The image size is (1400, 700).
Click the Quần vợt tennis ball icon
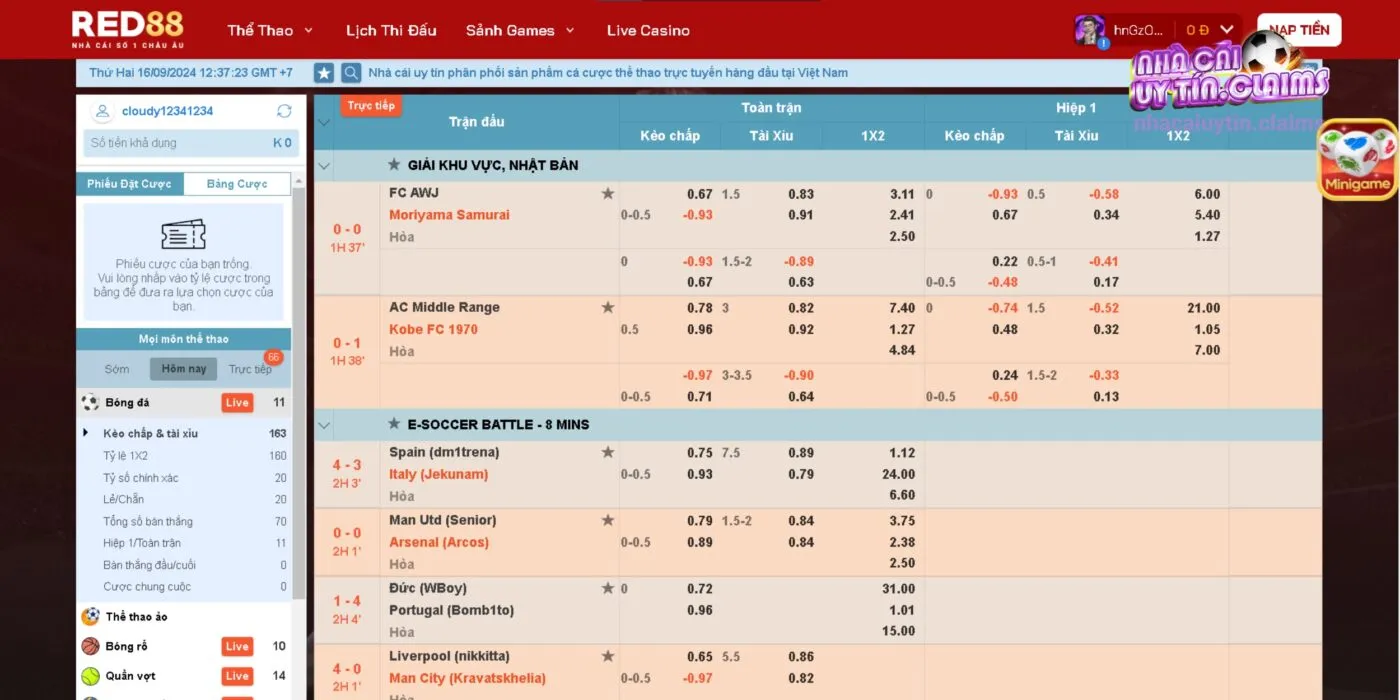click(x=91, y=676)
